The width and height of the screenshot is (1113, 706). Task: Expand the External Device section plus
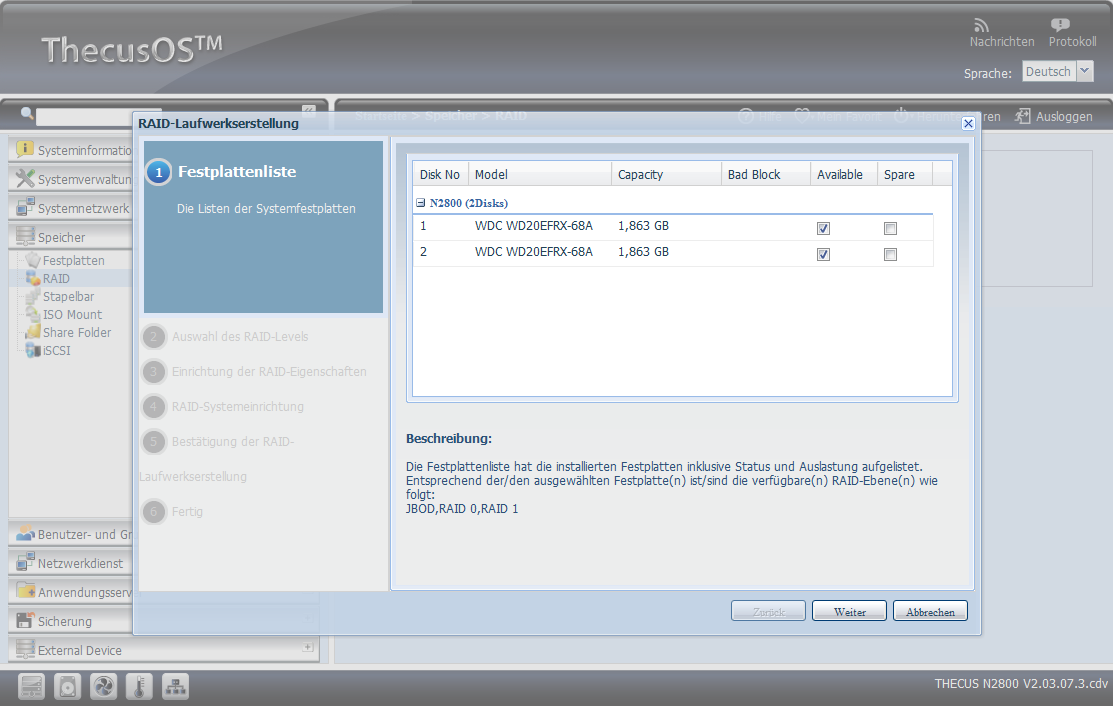pos(307,647)
